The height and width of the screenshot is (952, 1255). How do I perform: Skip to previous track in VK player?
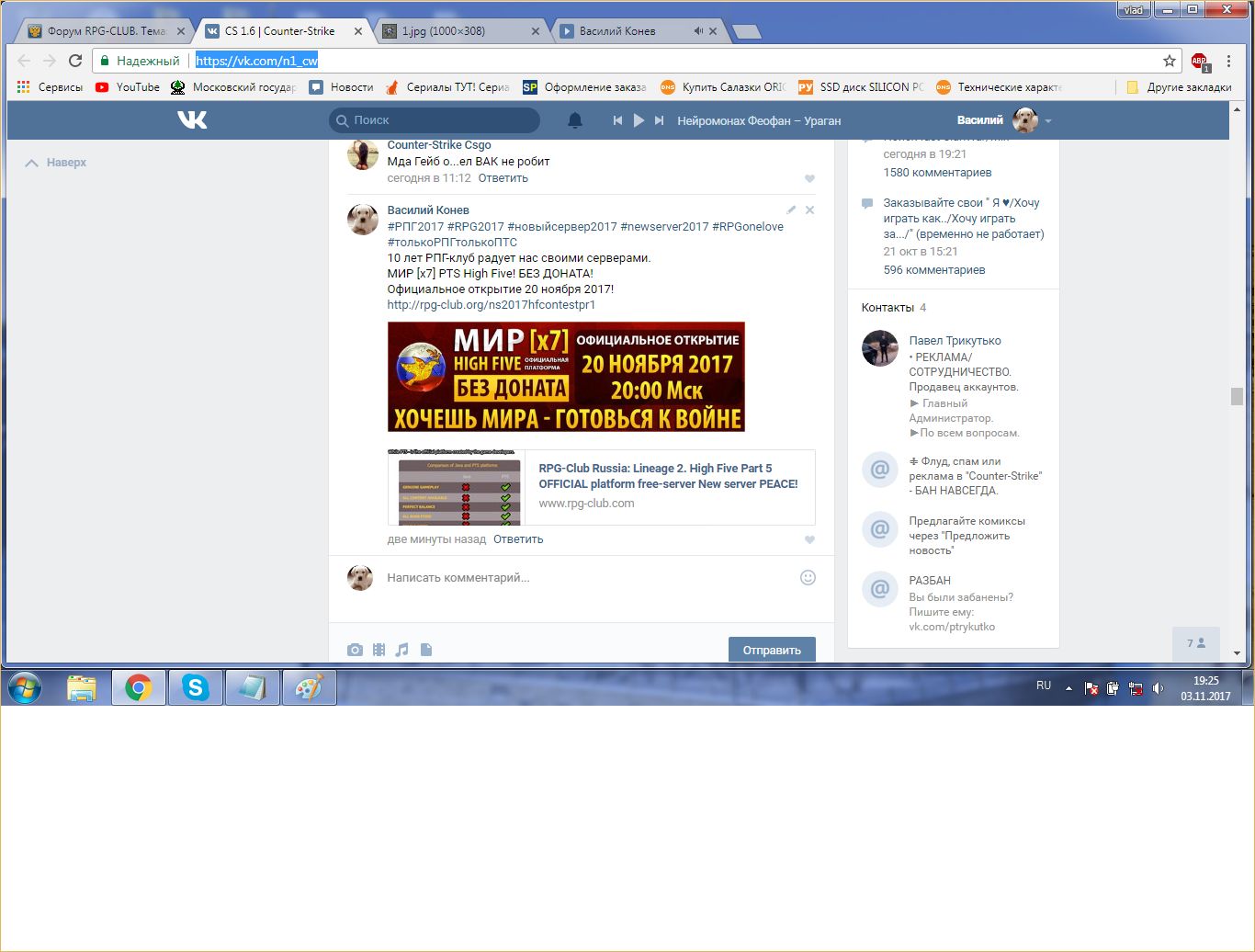pos(617,120)
